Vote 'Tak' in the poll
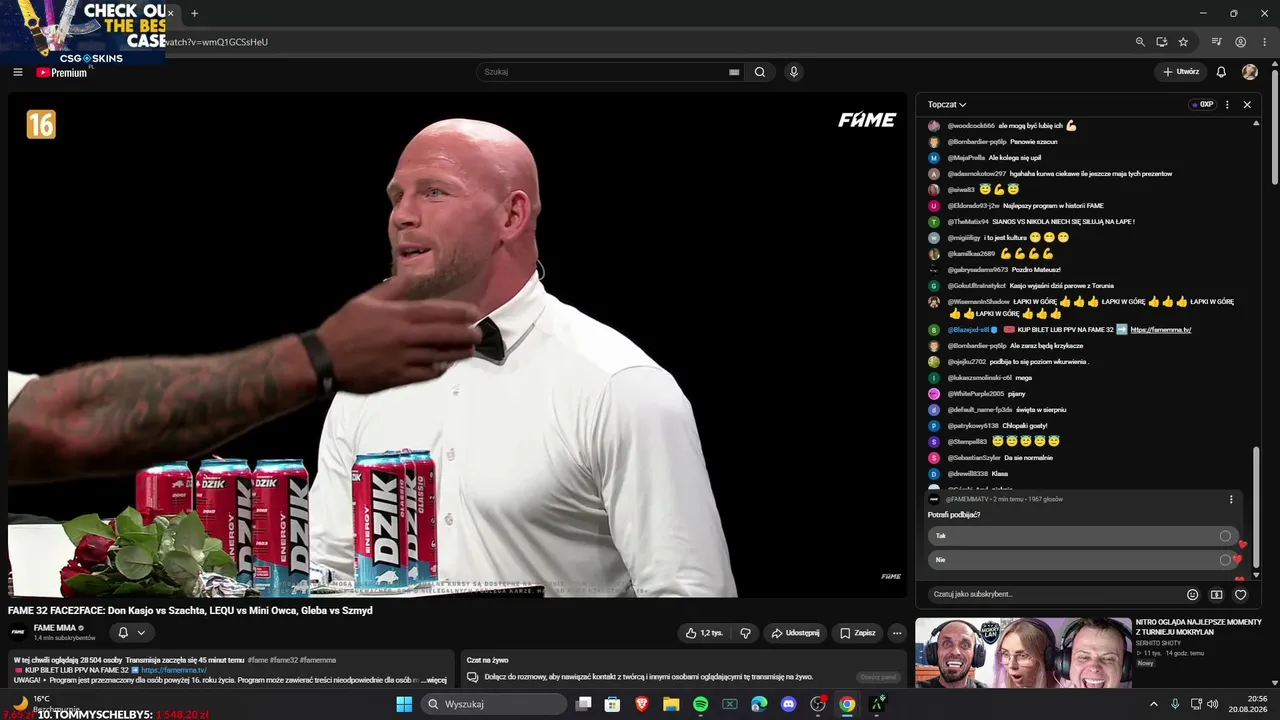Image resolution: width=1280 pixels, height=720 pixels. click(x=1083, y=536)
